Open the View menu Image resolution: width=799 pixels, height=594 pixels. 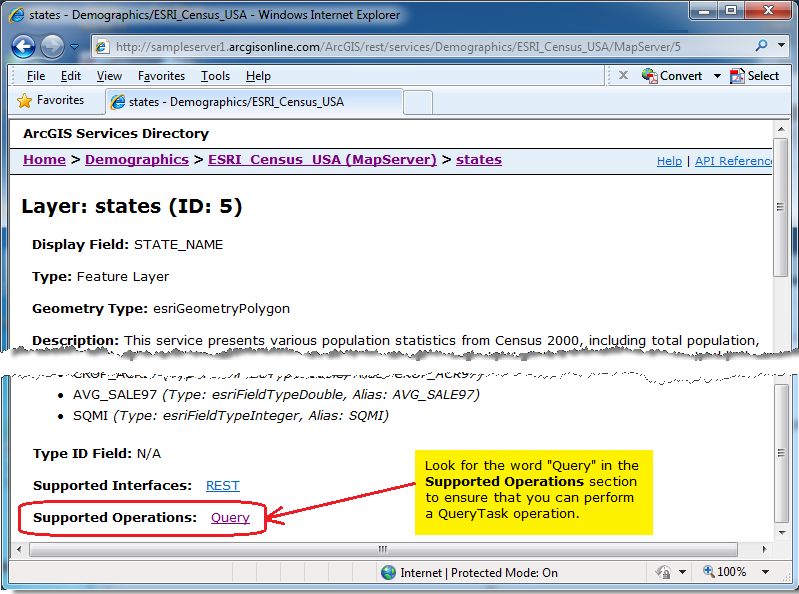tap(109, 76)
